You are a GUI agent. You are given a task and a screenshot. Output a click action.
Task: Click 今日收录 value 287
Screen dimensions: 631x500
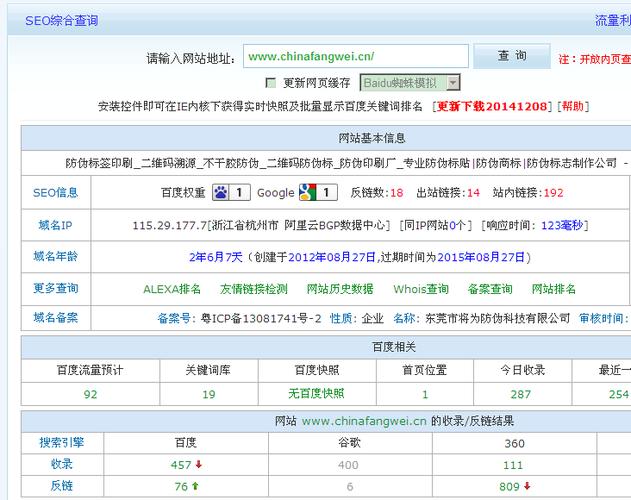tap(521, 394)
